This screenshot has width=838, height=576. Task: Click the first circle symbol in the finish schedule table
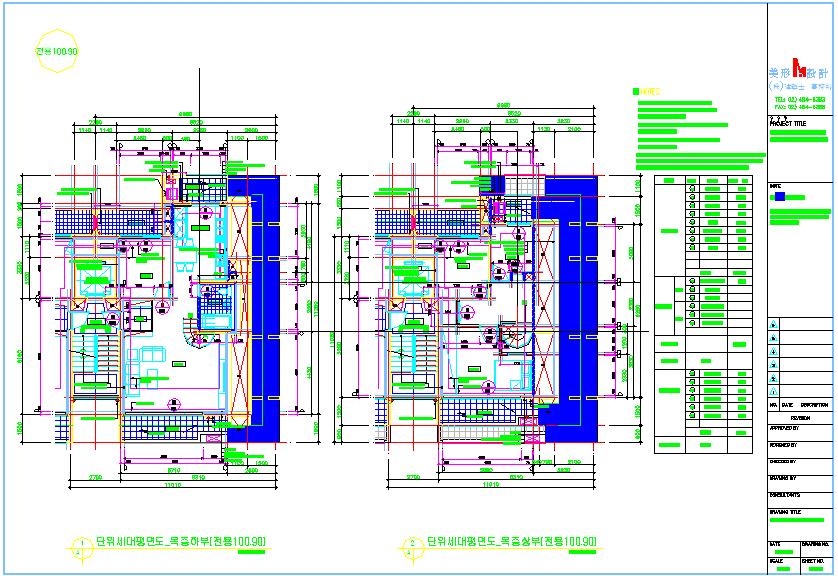tap(692, 184)
